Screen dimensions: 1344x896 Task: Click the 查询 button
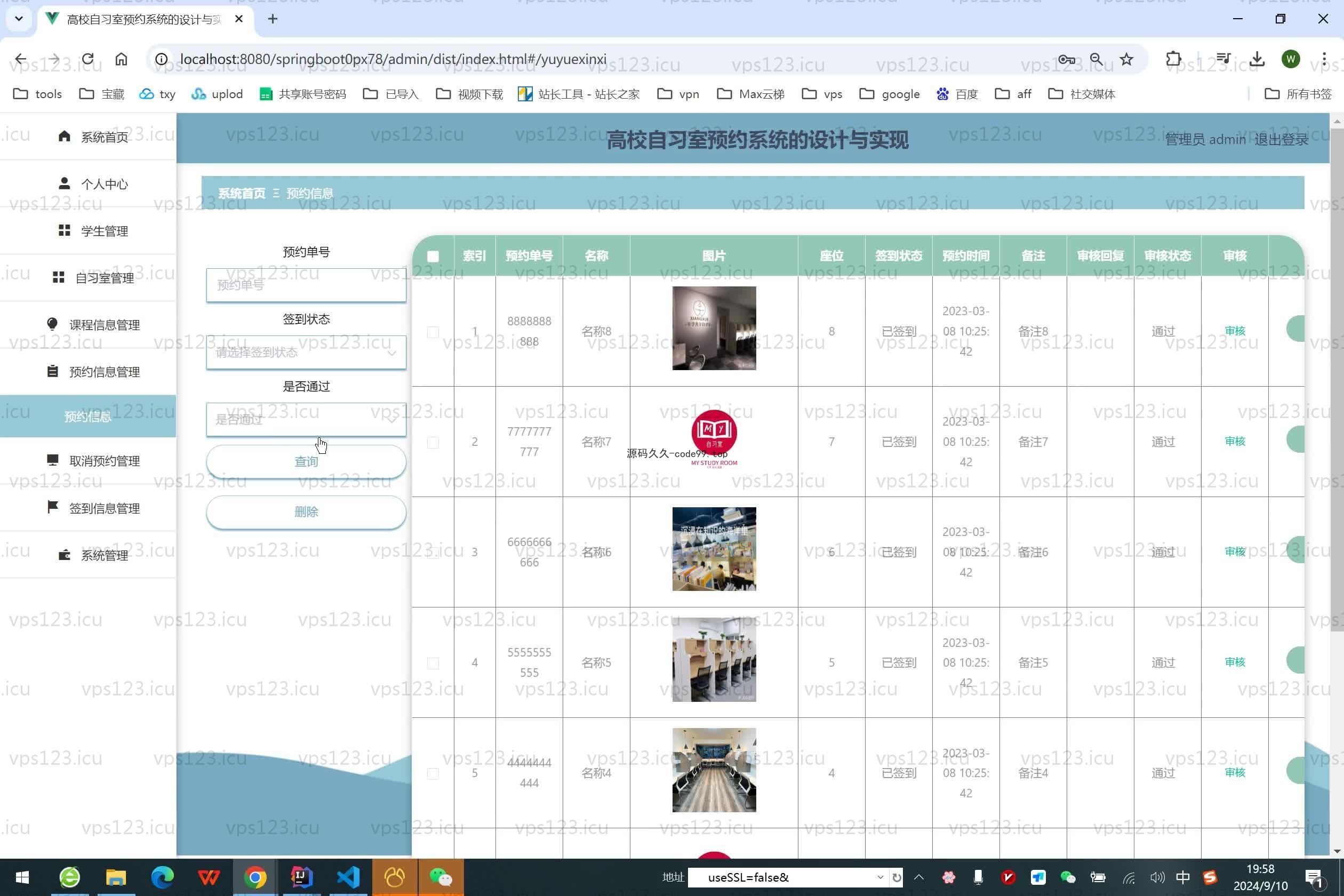306,461
